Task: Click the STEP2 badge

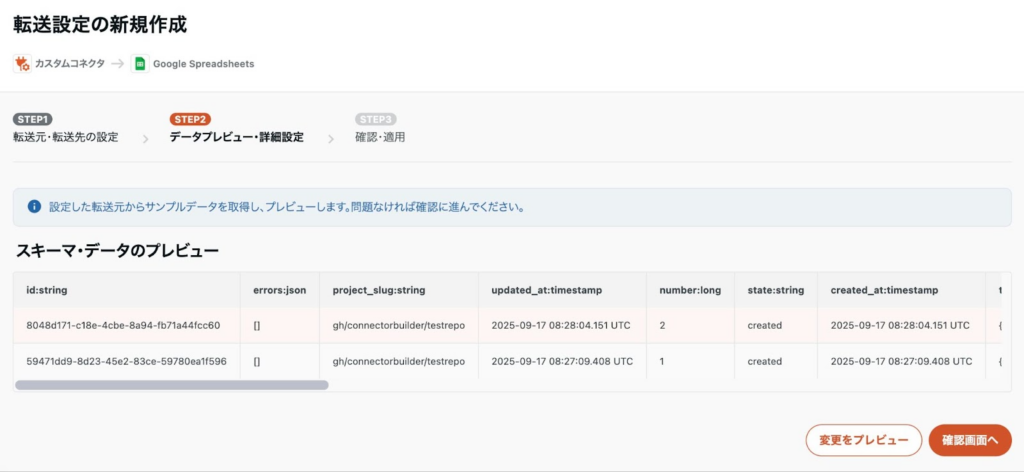Action: pyautogui.click(x=190, y=119)
